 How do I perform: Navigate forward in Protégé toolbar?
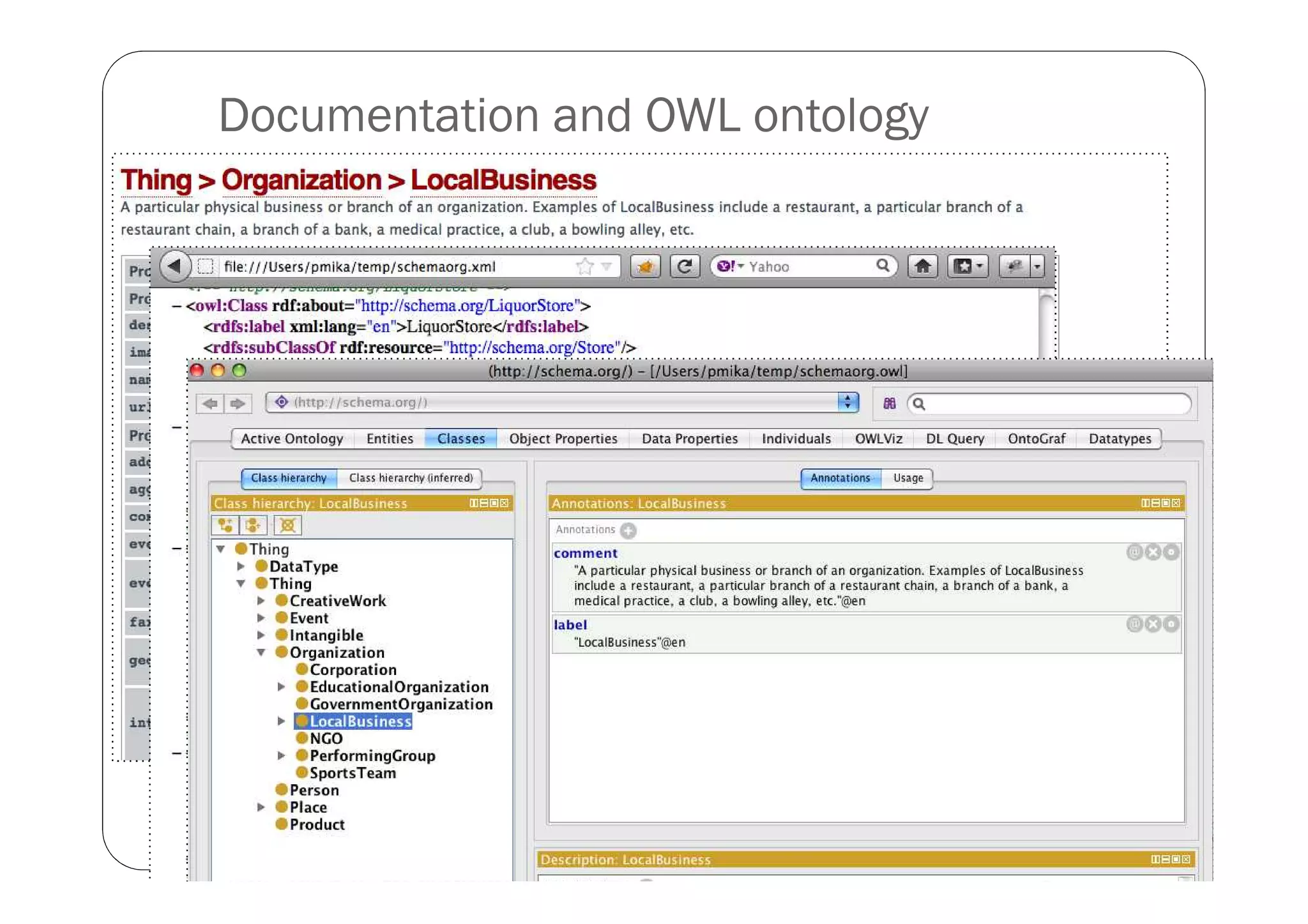(238, 403)
